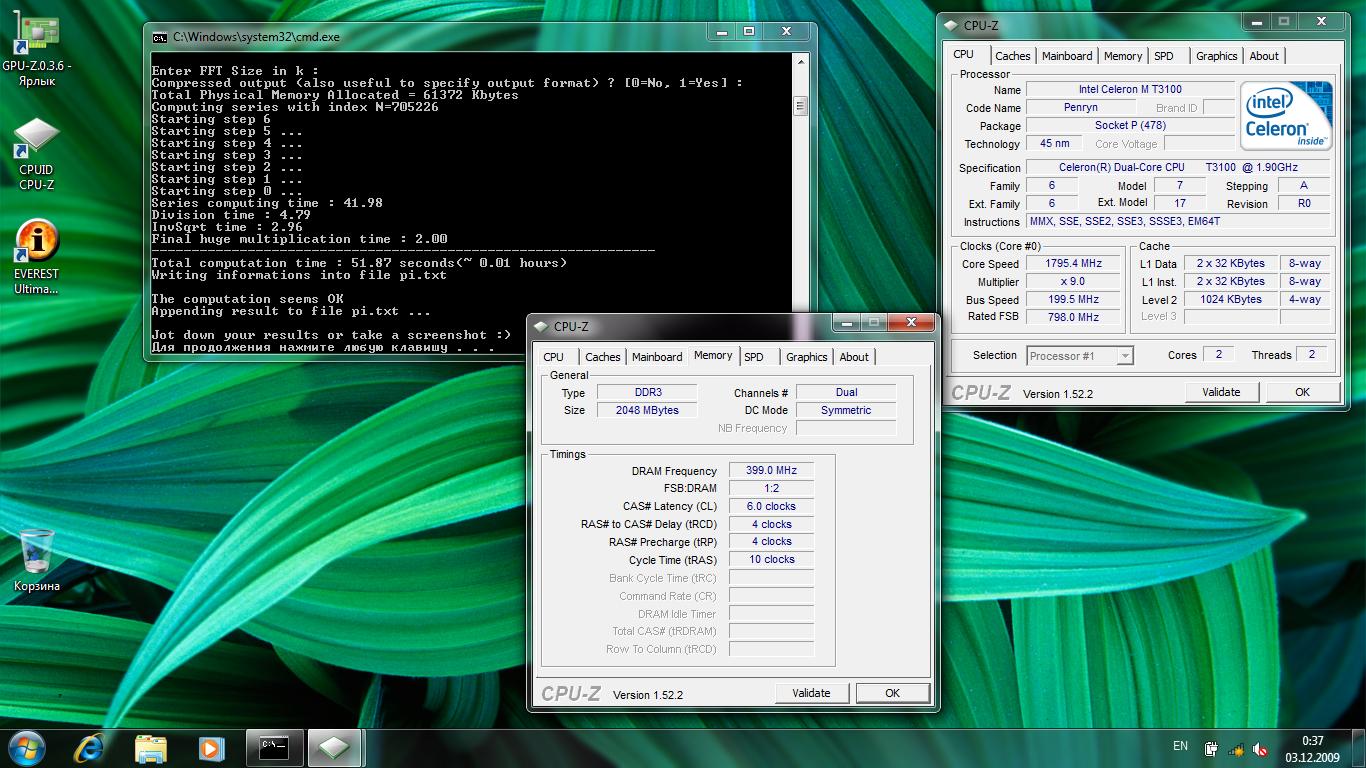Click the Rated FSB 798.0 MHz value
The image size is (1366, 768).
click(1073, 317)
